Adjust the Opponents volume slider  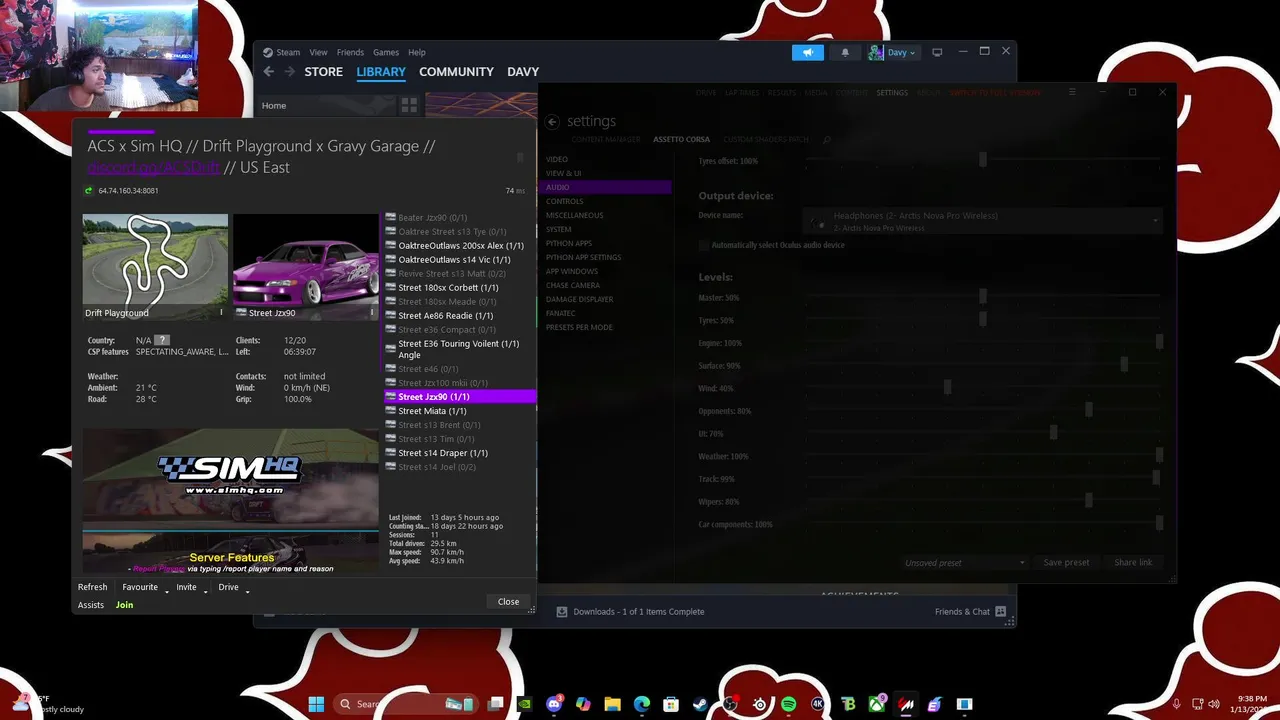click(x=1089, y=410)
